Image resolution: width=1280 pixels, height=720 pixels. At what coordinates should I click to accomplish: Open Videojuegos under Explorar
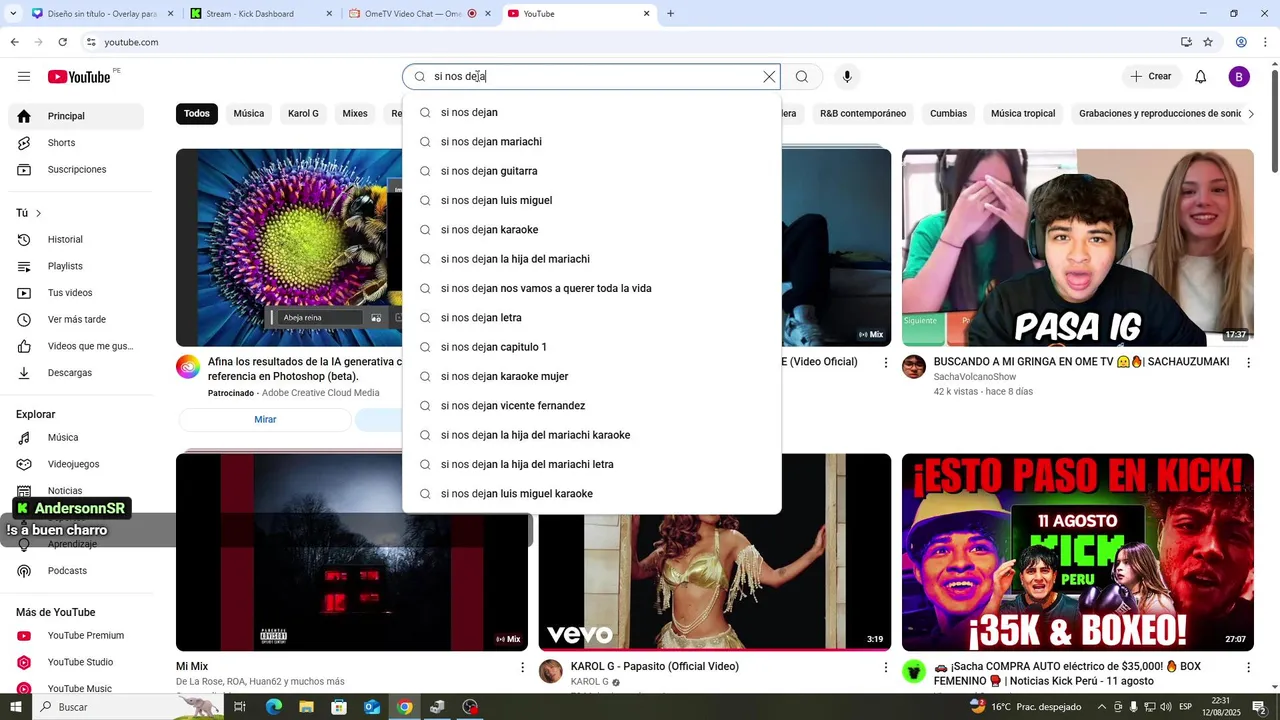(76, 464)
